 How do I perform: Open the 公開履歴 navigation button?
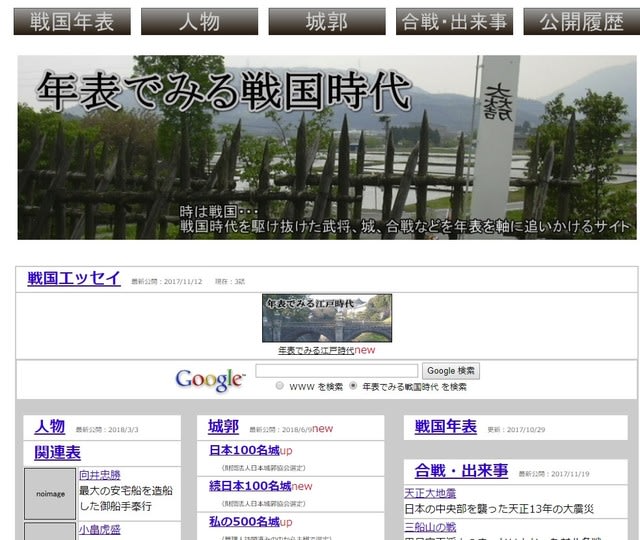click(x=582, y=22)
